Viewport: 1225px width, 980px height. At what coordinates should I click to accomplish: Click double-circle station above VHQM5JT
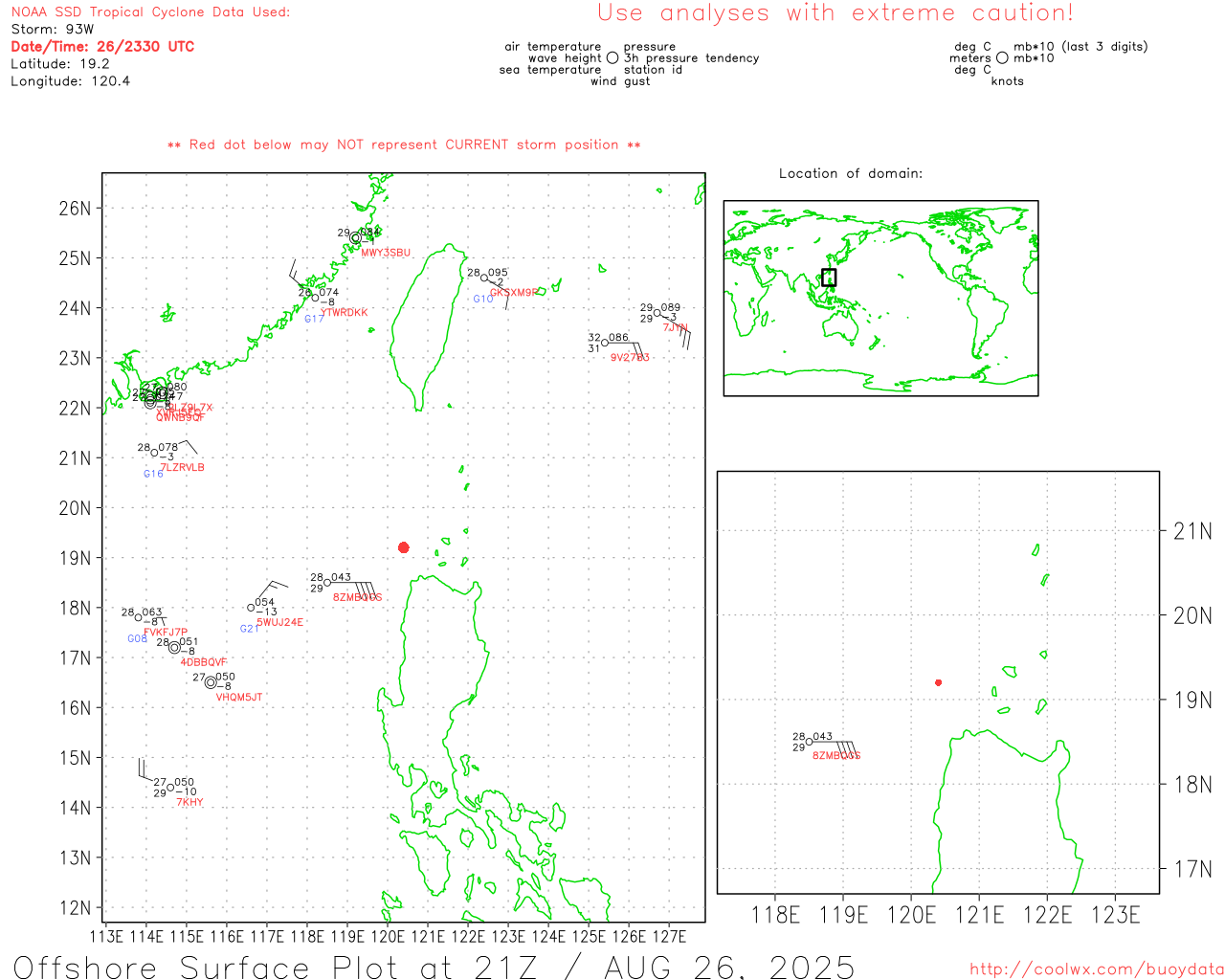211,682
